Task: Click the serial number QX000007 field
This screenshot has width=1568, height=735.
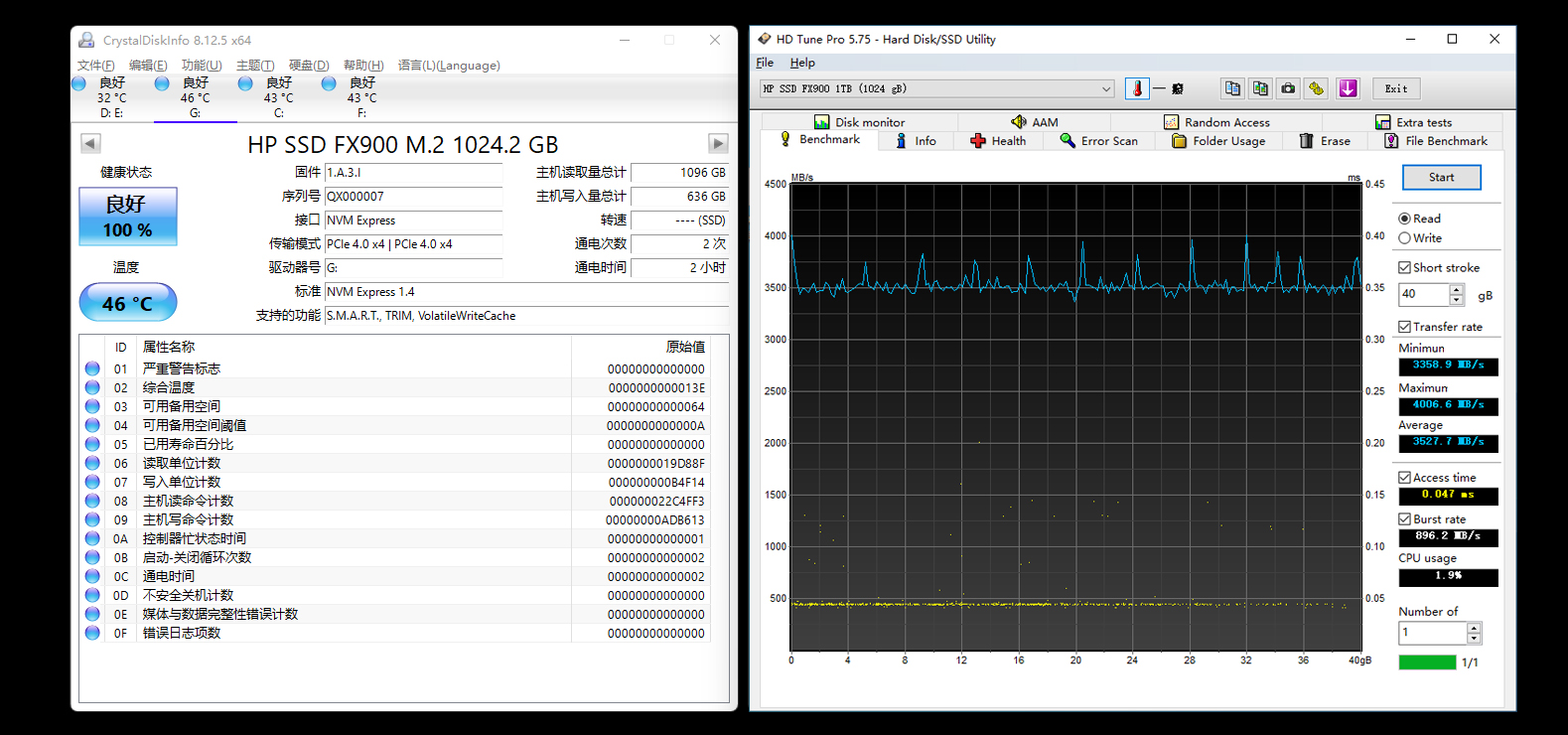Action: coord(413,197)
